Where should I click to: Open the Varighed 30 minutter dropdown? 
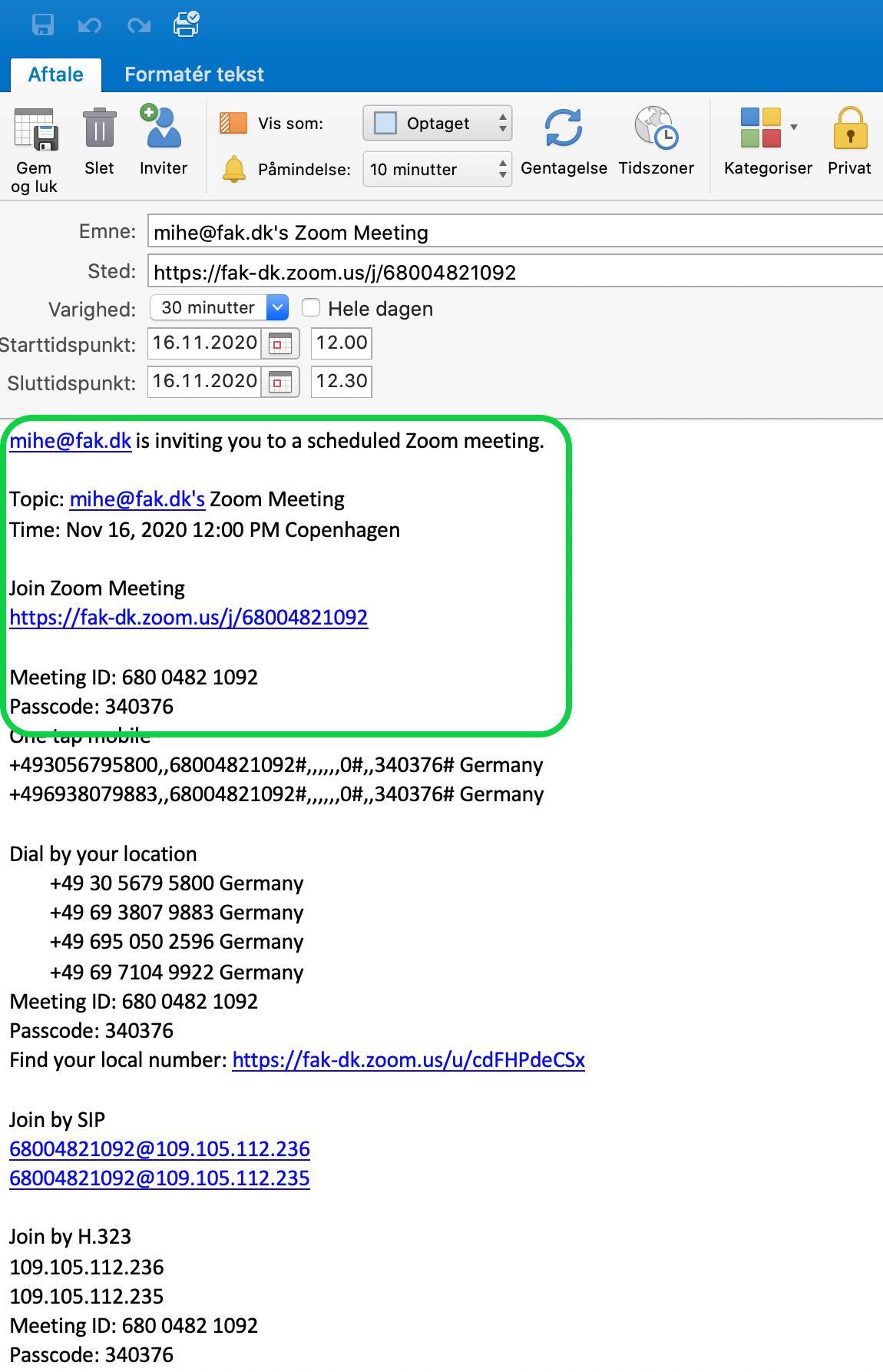[x=219, y=308]
